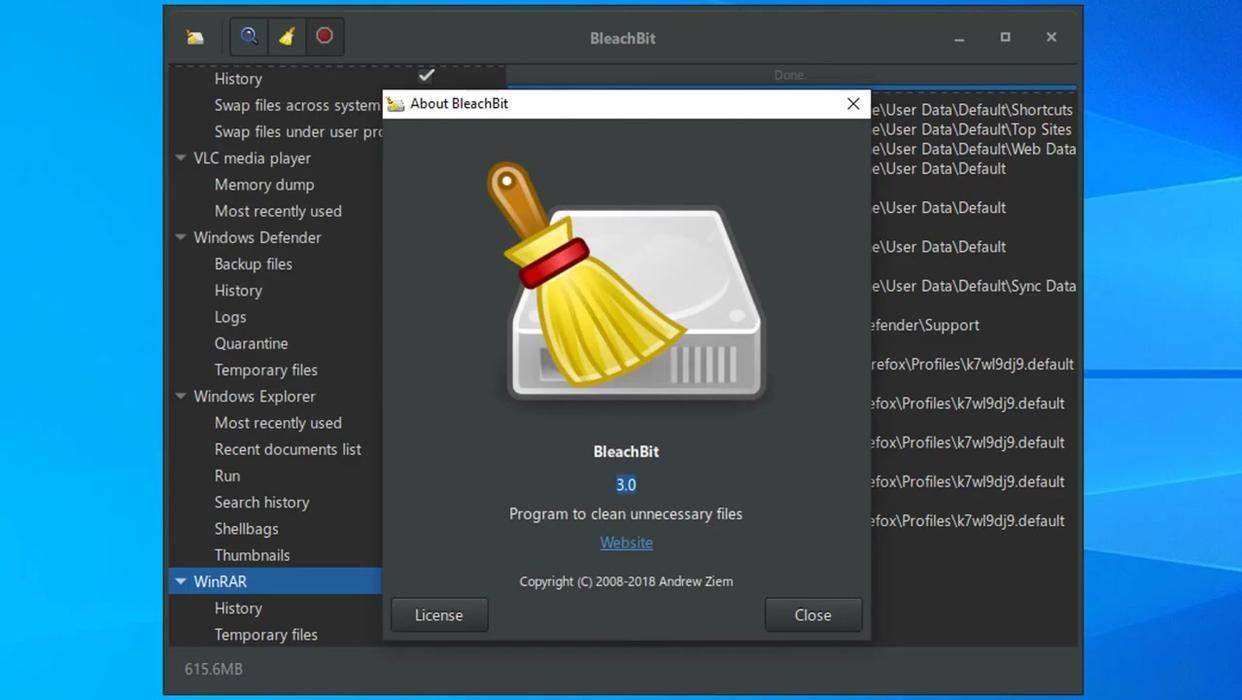Viewport: 1242px width, 700px height.
Task: Select the Shellbags cleaner option
Action: (246, 528)
